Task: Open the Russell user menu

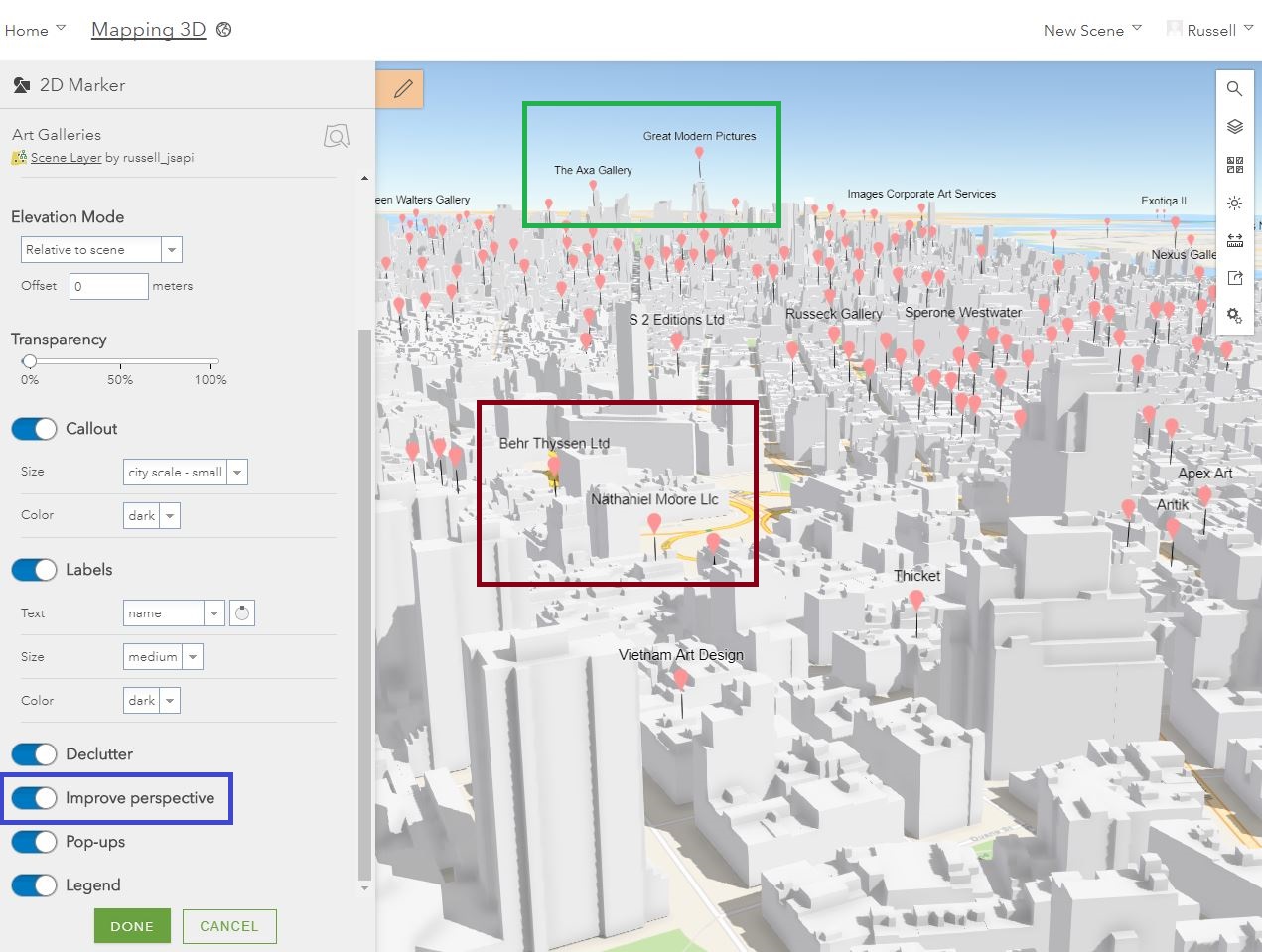Action: pyautogui.click(x=1219, y=30)
